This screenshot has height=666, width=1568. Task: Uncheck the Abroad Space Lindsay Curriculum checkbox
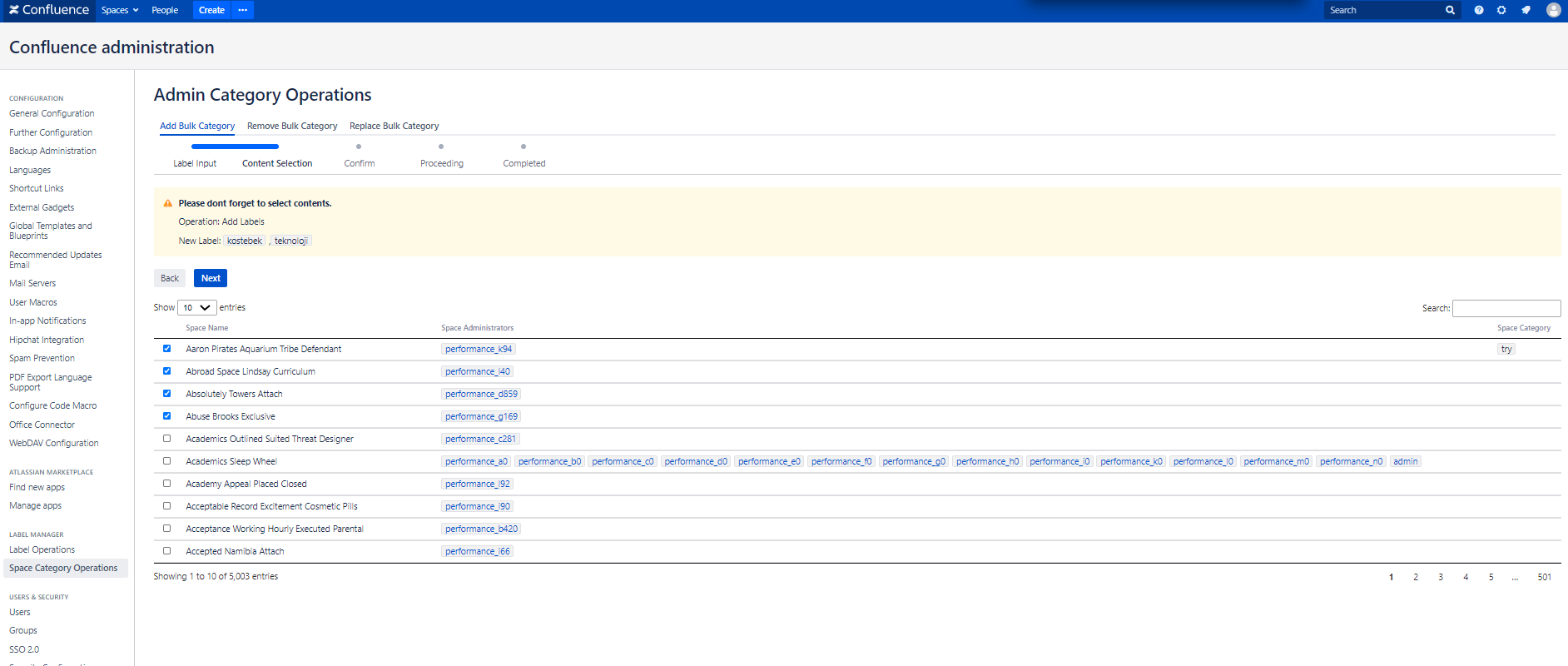(x=166, y=371)
